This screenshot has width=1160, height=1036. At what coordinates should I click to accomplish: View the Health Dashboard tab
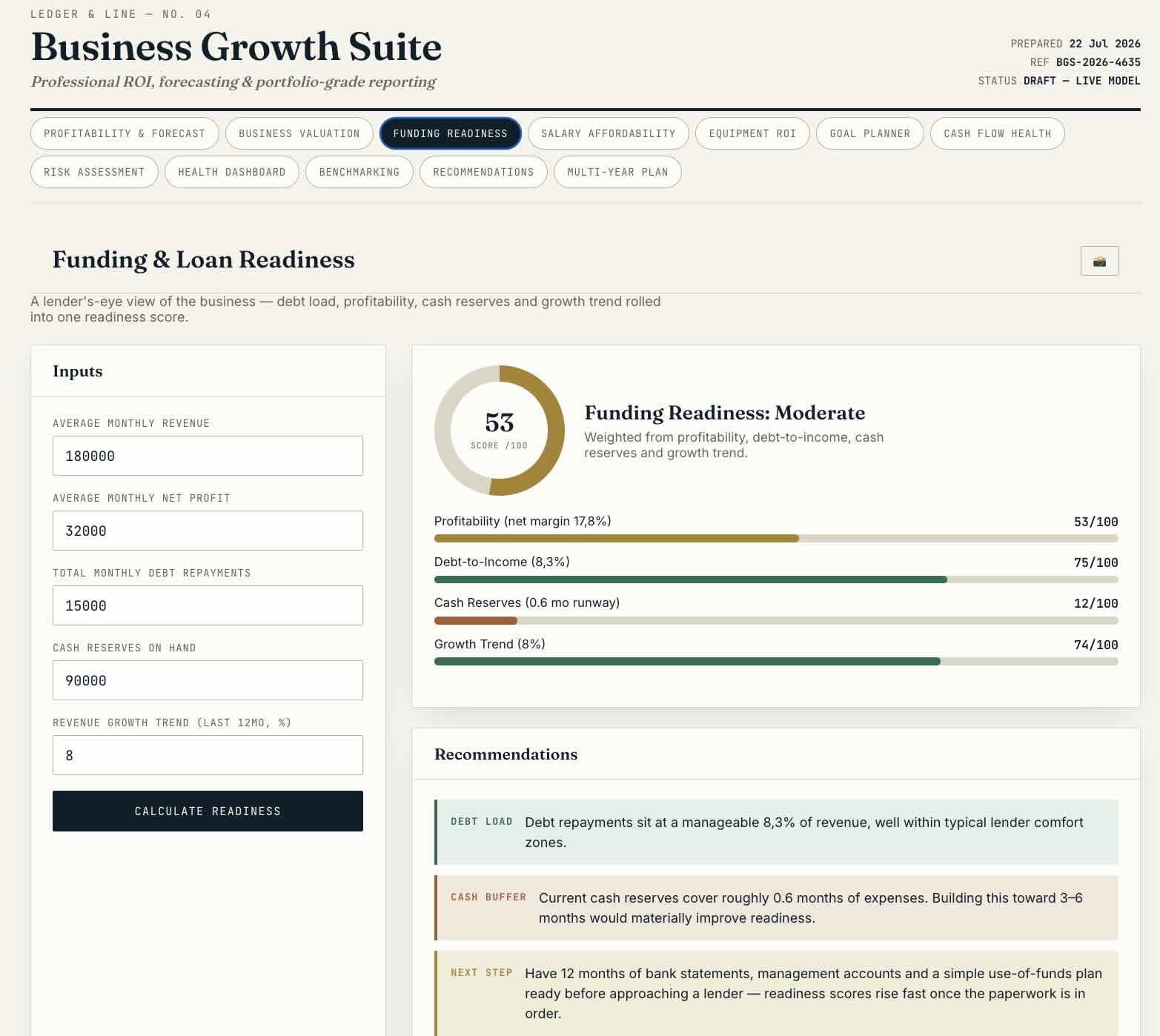click(x=232, y=172)
